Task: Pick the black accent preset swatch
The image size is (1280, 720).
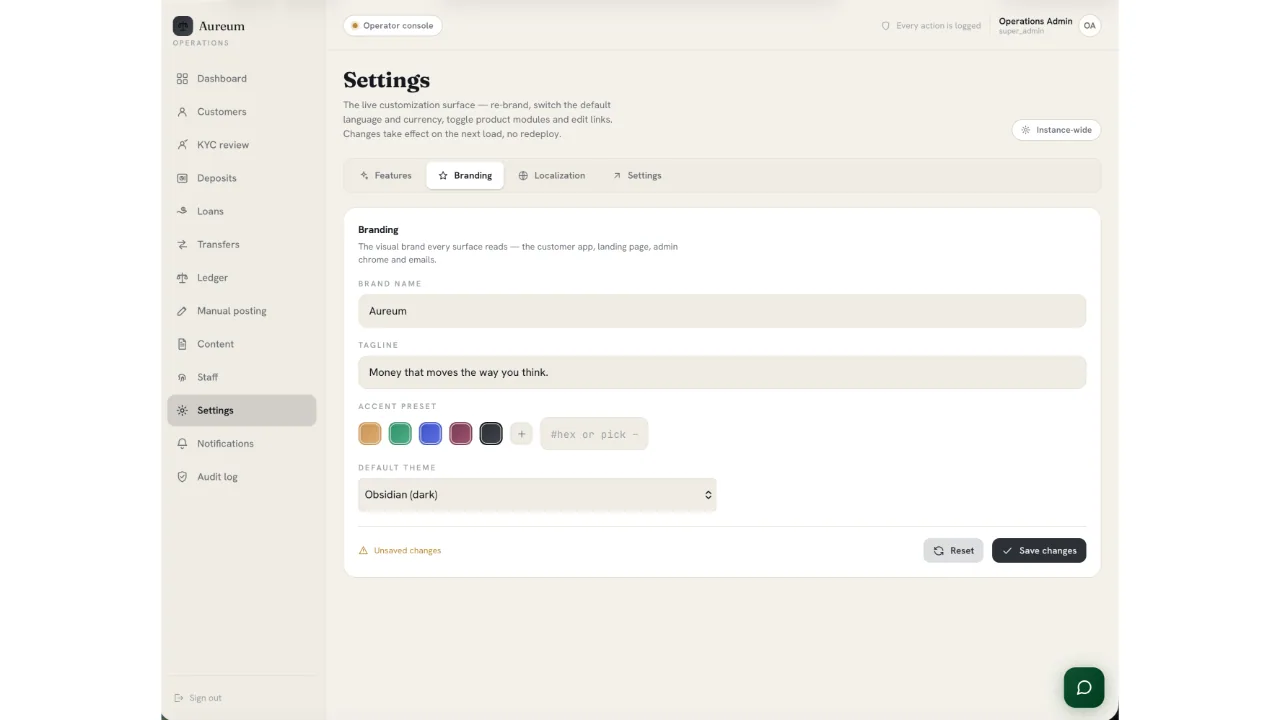Action: coord(491,433)
